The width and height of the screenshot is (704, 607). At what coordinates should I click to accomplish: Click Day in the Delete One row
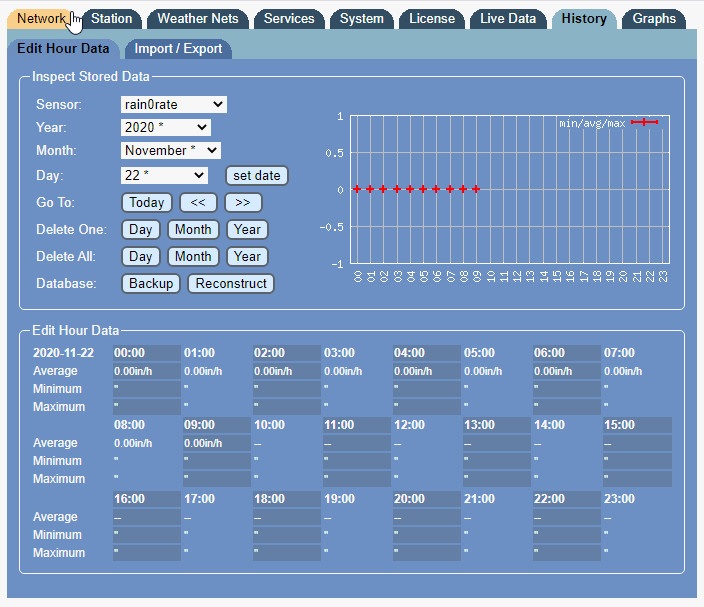pyautogui.click(x=141, y=229)
